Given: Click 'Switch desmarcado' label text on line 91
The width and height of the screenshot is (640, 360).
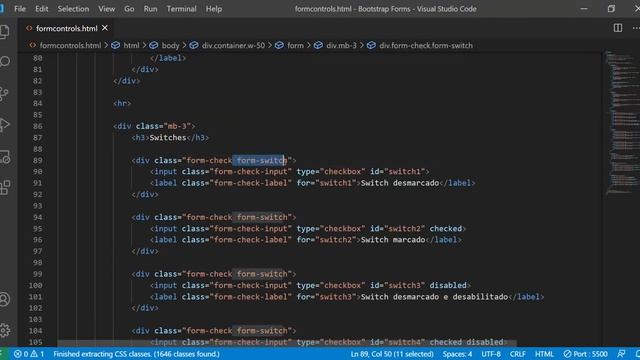Looking at the screenshot, I should pyautogui.click(x=400, y=183).
